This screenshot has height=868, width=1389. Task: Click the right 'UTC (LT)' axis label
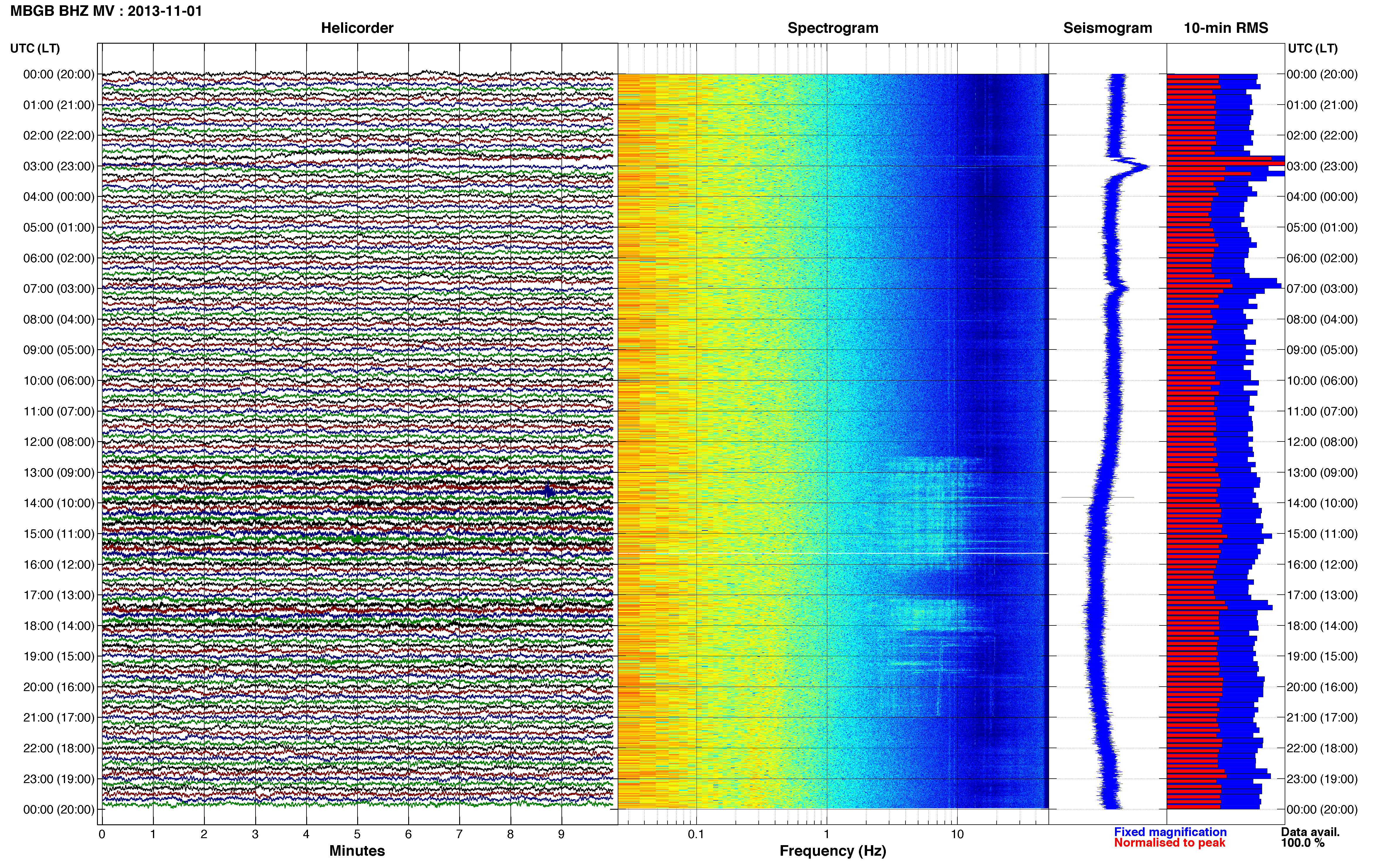click(x=1313, y=48)
